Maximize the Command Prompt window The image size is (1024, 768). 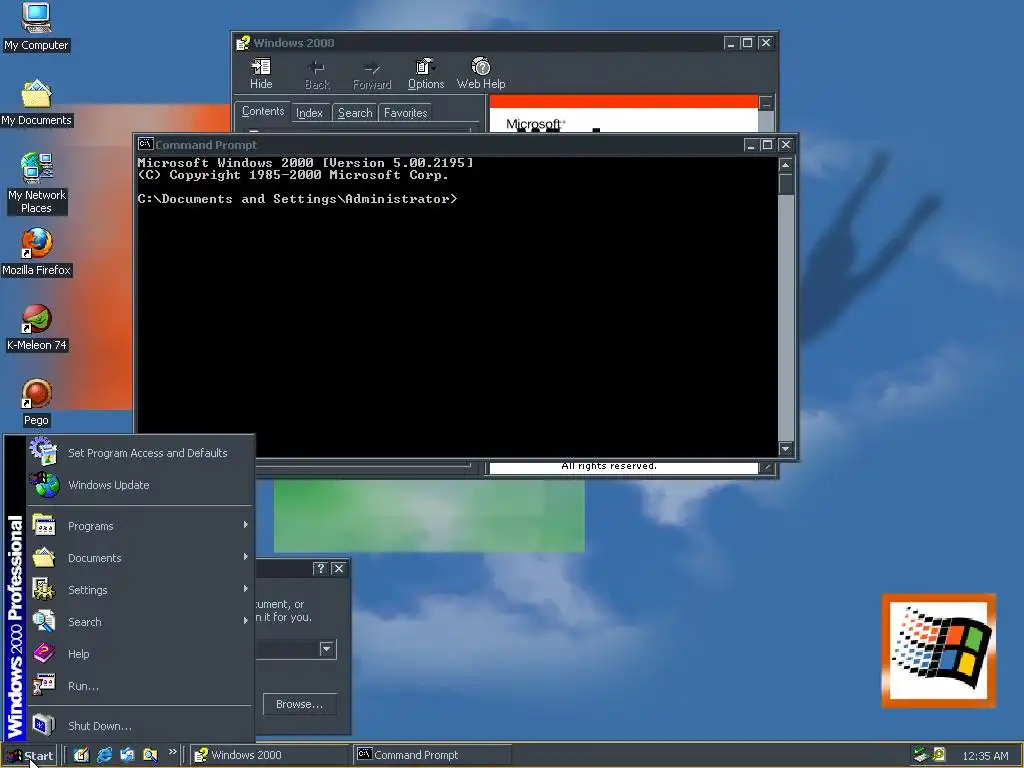pyautogui.click(x=767, y=144)
